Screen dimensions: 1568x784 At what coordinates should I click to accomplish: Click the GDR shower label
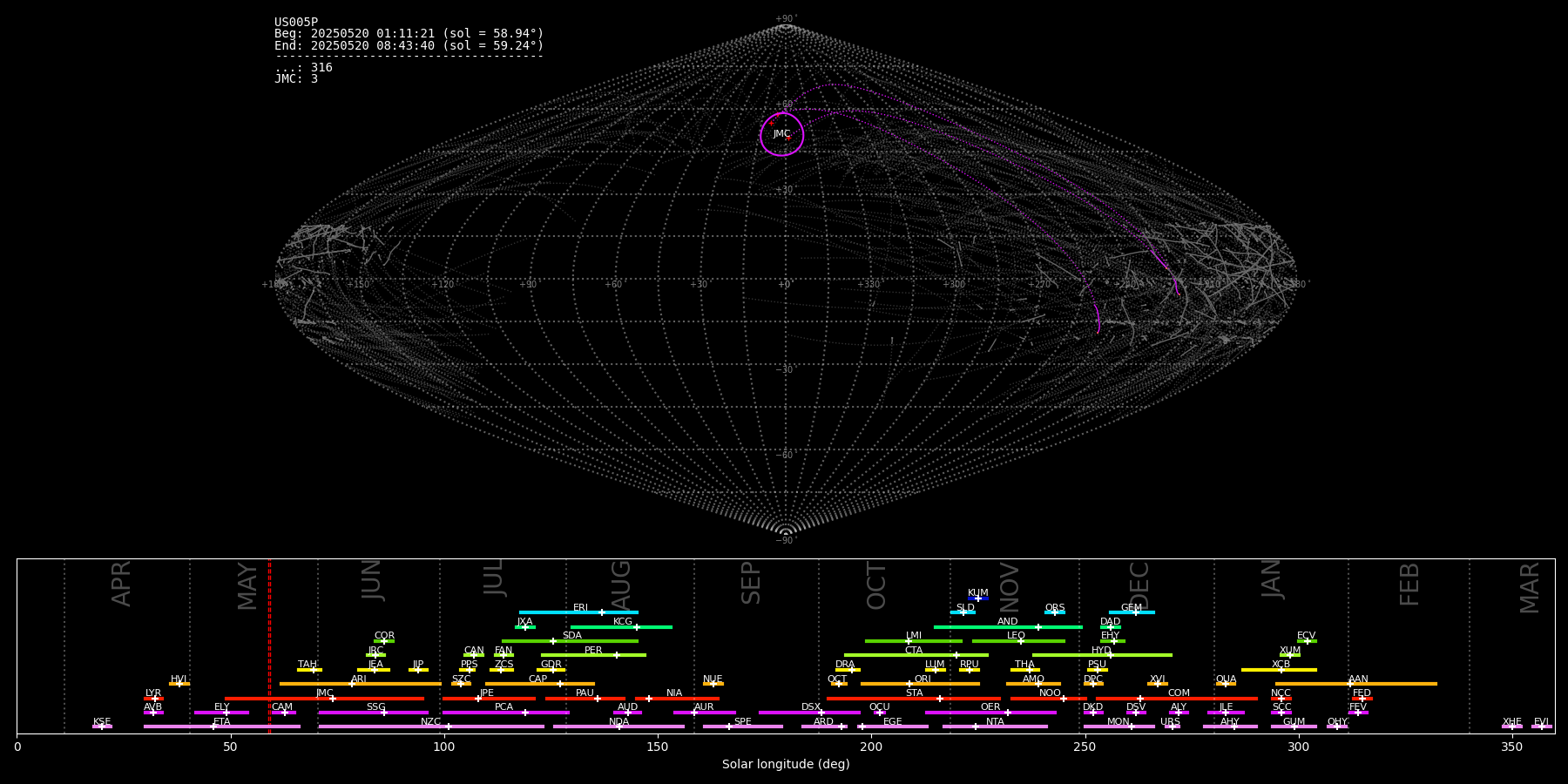[x=551, y=665]
